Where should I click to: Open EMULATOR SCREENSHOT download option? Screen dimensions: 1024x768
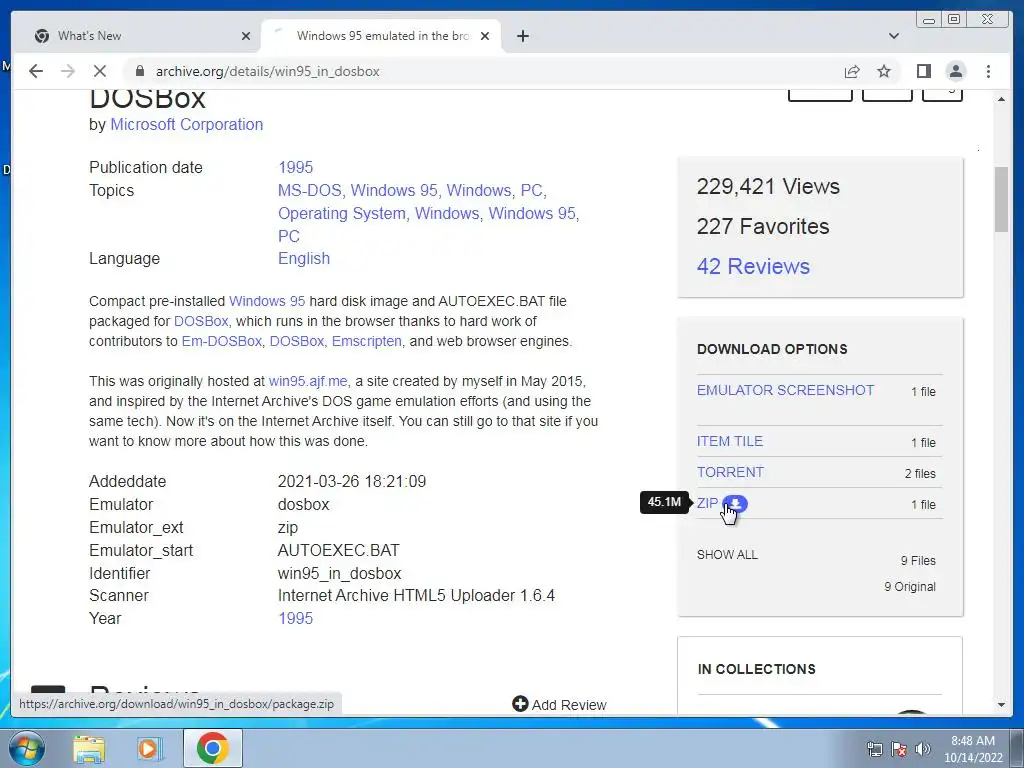pyautogui.click(x=785, y=390)
